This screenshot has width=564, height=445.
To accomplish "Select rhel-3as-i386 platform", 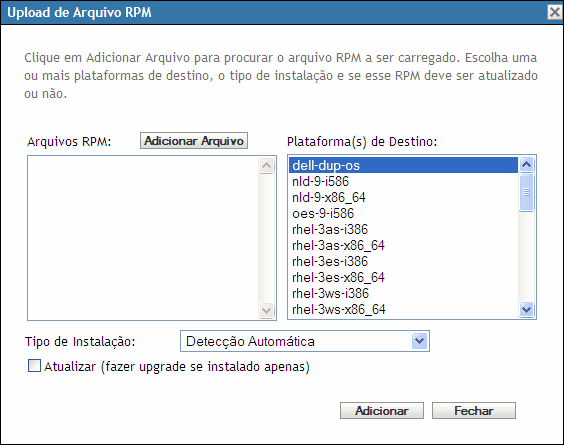I will pos(403,229).
